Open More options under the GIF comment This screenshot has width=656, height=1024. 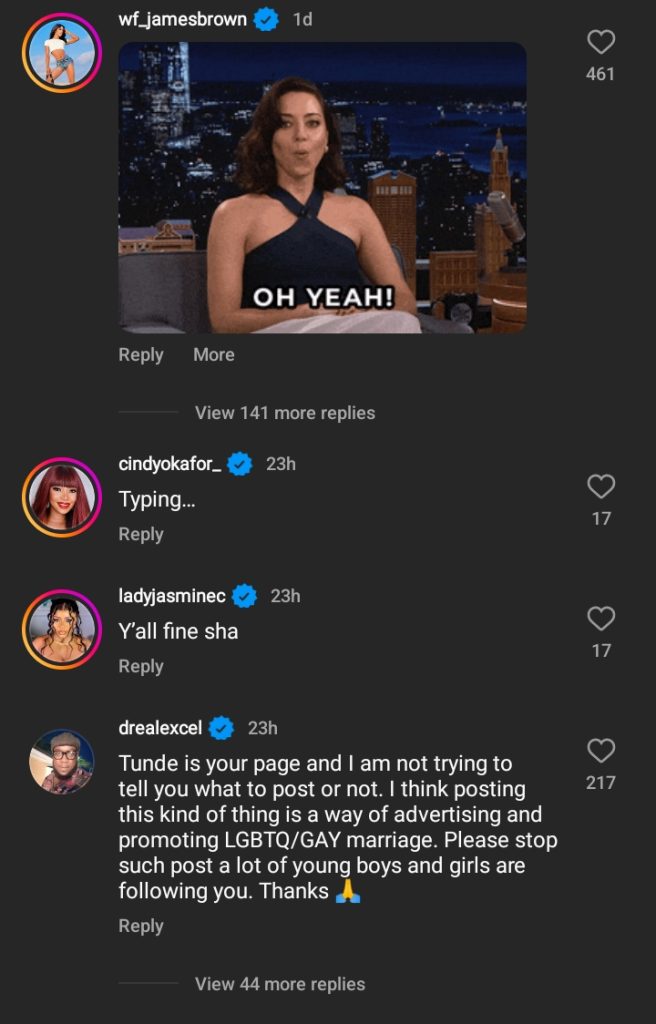(214, 355)
